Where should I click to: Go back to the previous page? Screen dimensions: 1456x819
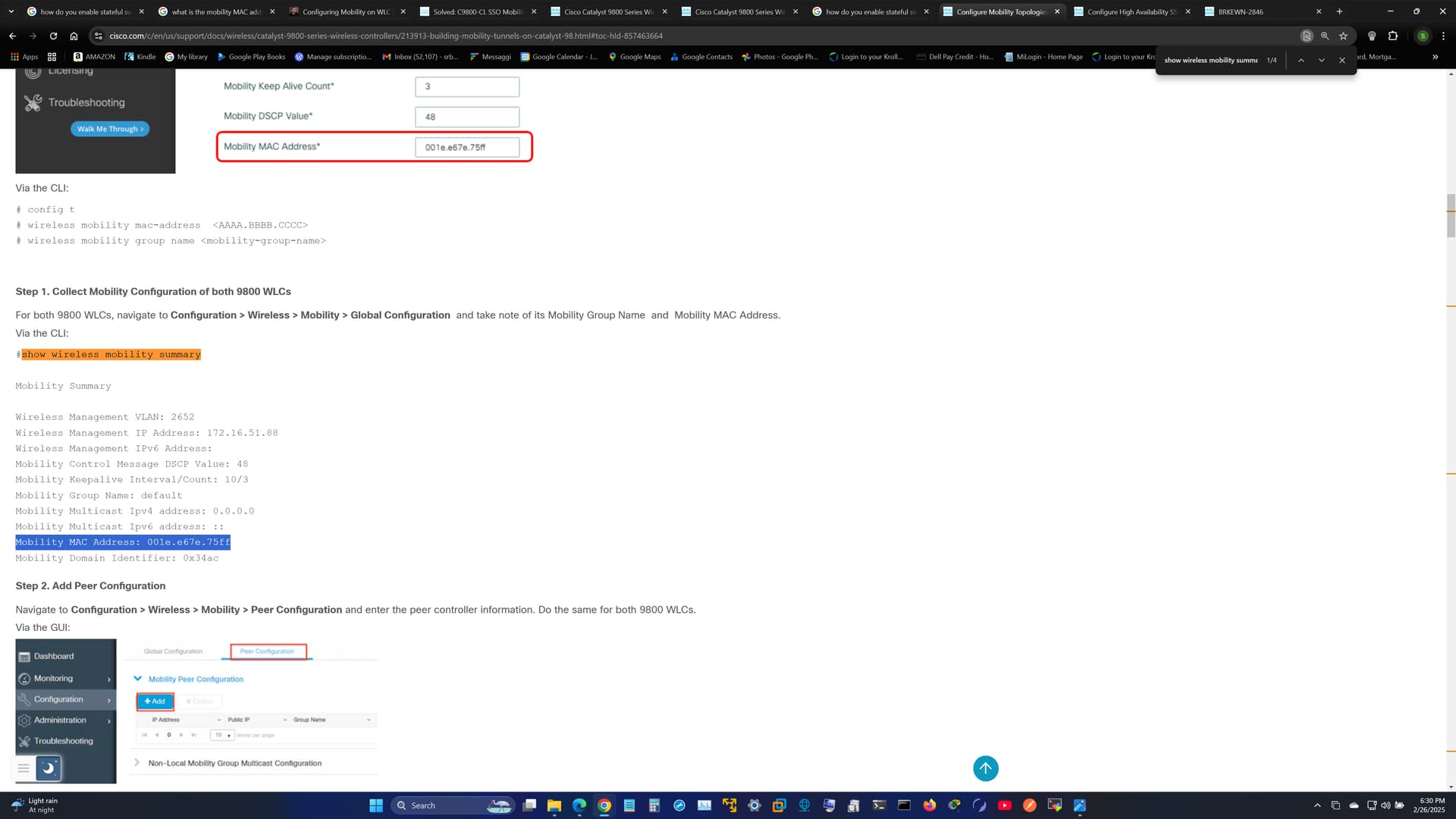[12, 36]
